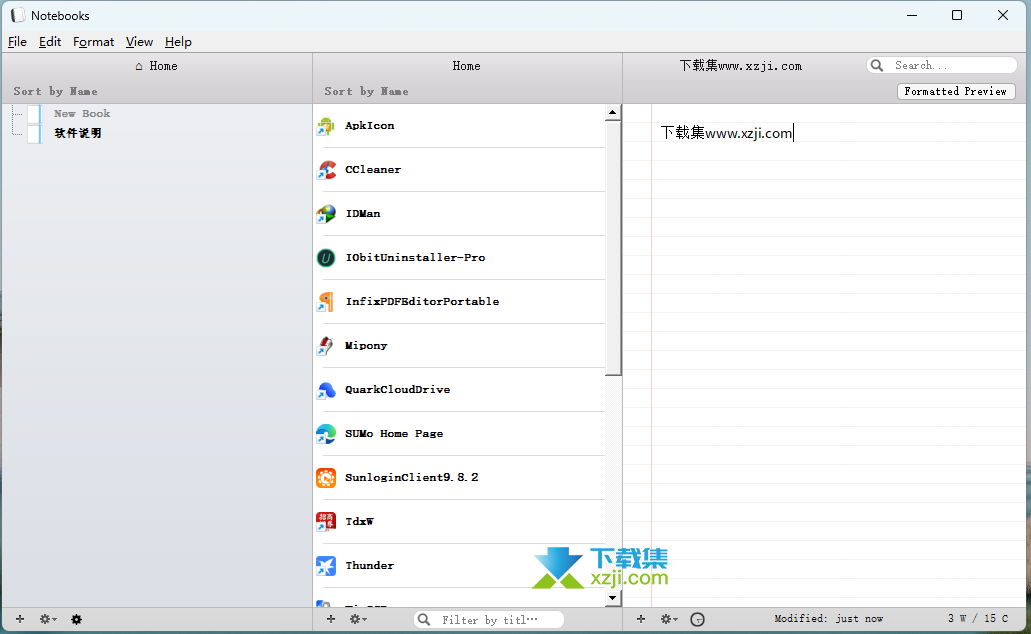Select InfixPDFEditorPortable entry text
The width and height of the screenshot is (1031, 634).
(x=422, y=302)
